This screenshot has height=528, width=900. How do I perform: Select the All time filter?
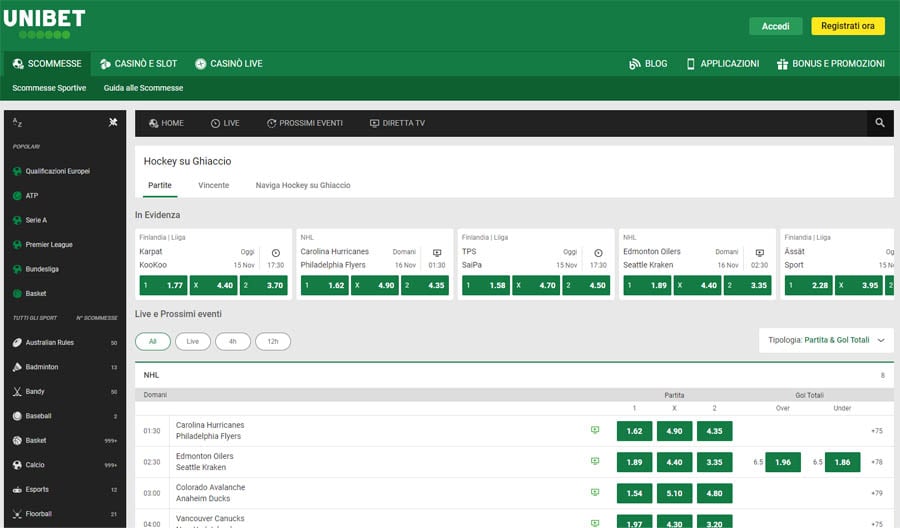point(153,341)
